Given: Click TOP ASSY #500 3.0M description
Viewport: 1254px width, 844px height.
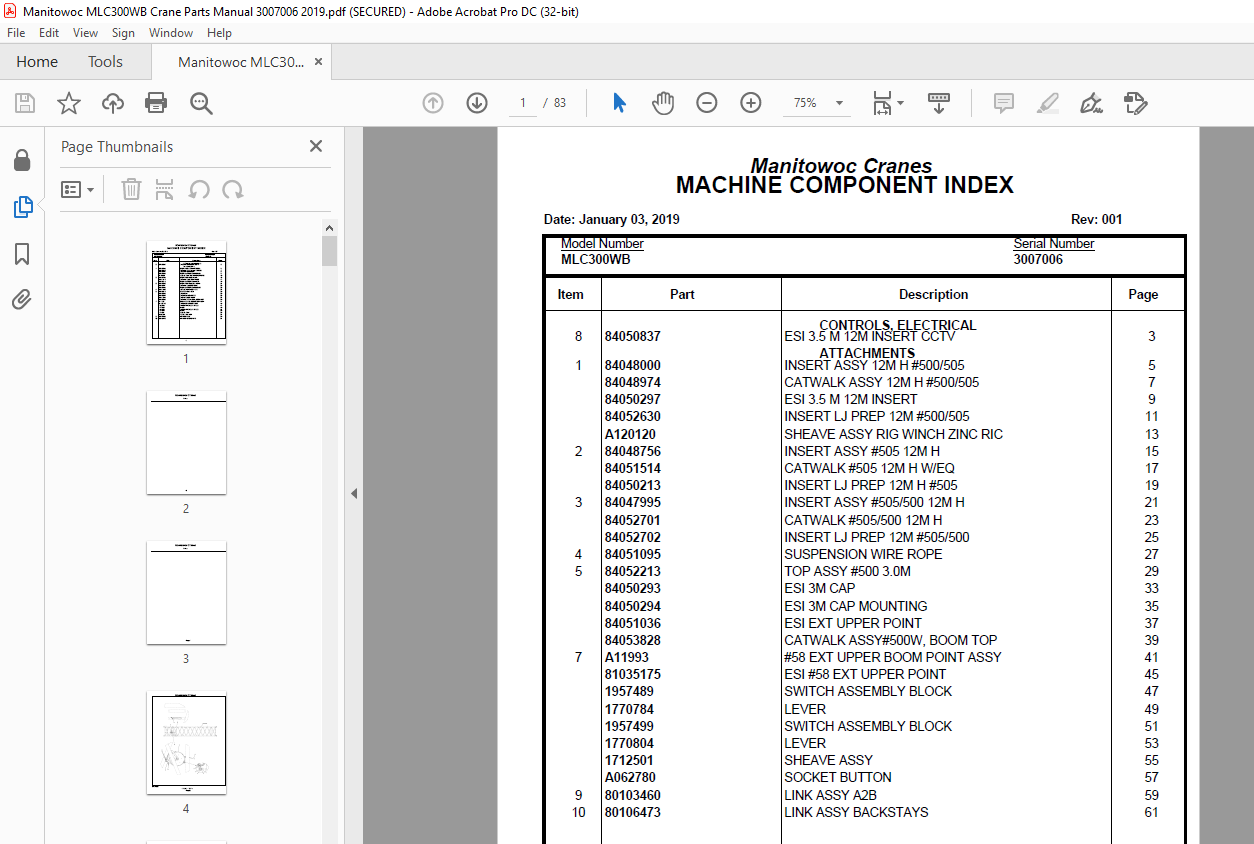Looking at the screenshot, I should pos(847,571).
